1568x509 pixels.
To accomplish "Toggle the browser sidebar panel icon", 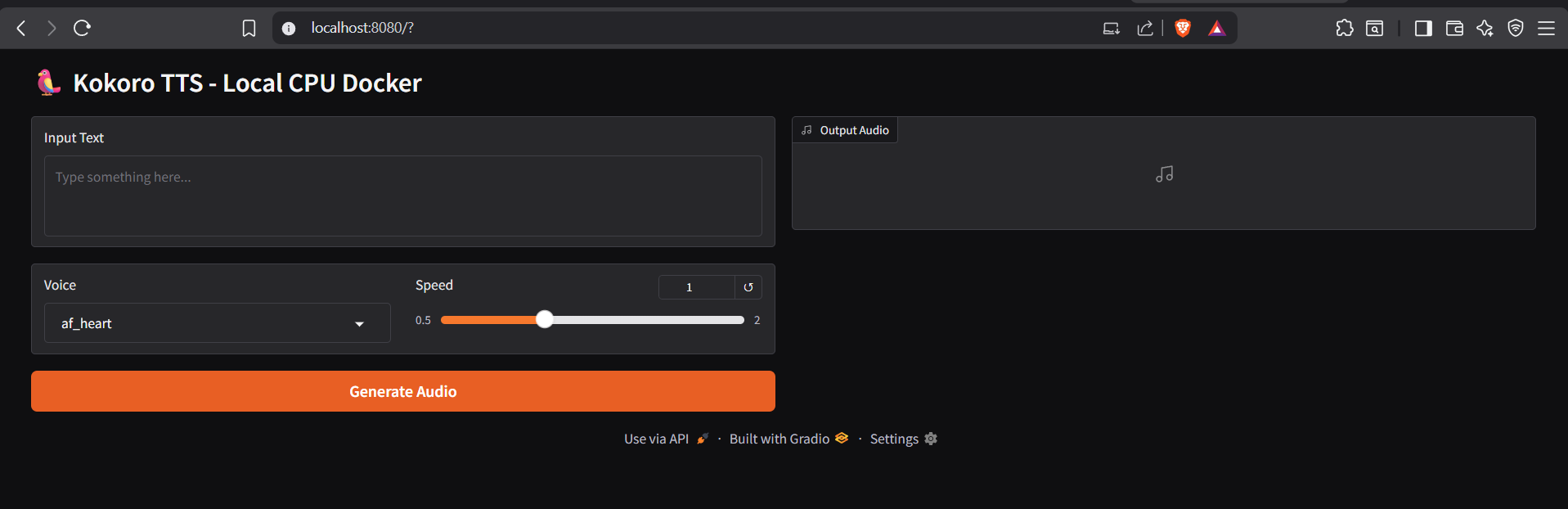I will [x=1423, y=29].
